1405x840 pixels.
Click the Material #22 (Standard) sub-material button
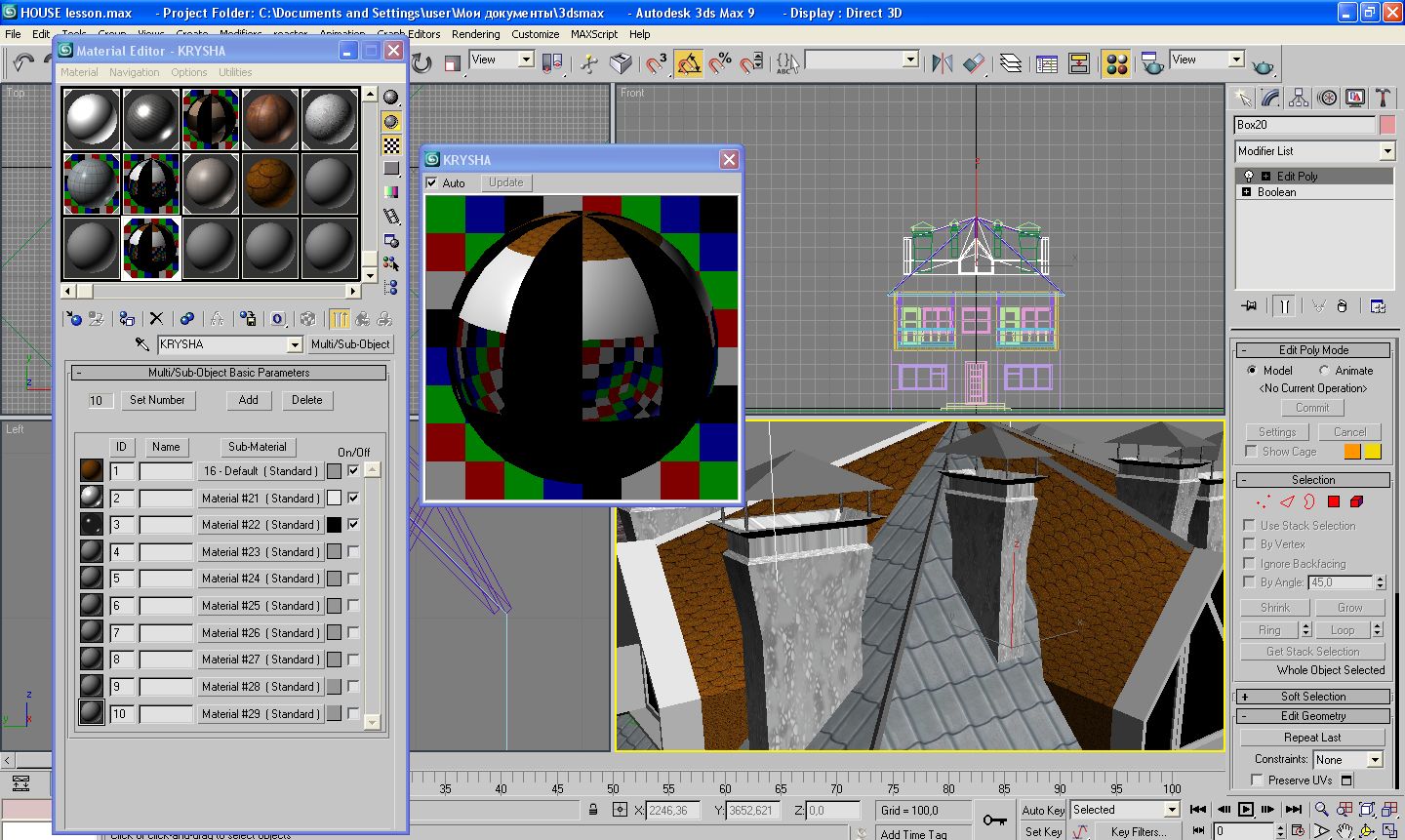point(260,525)
